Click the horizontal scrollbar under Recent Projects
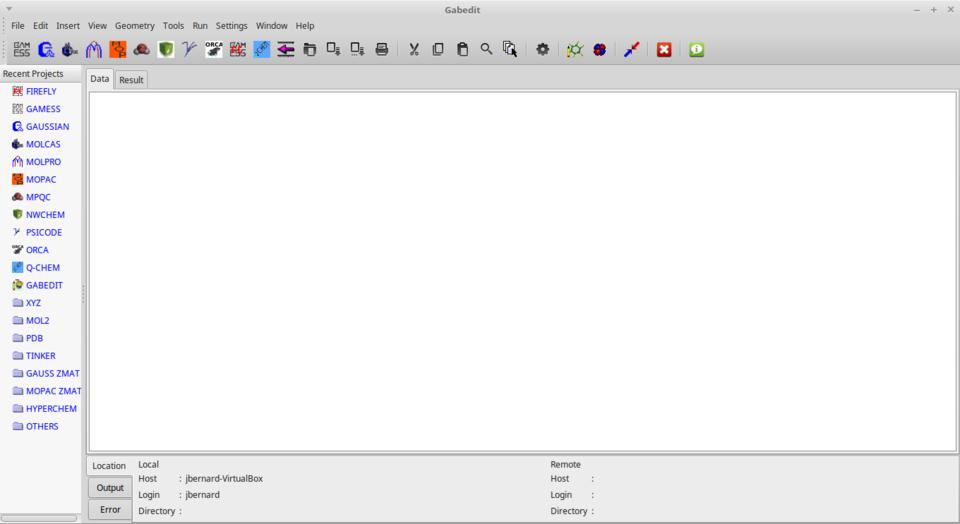Screen dimensions: 960x524 40,518
